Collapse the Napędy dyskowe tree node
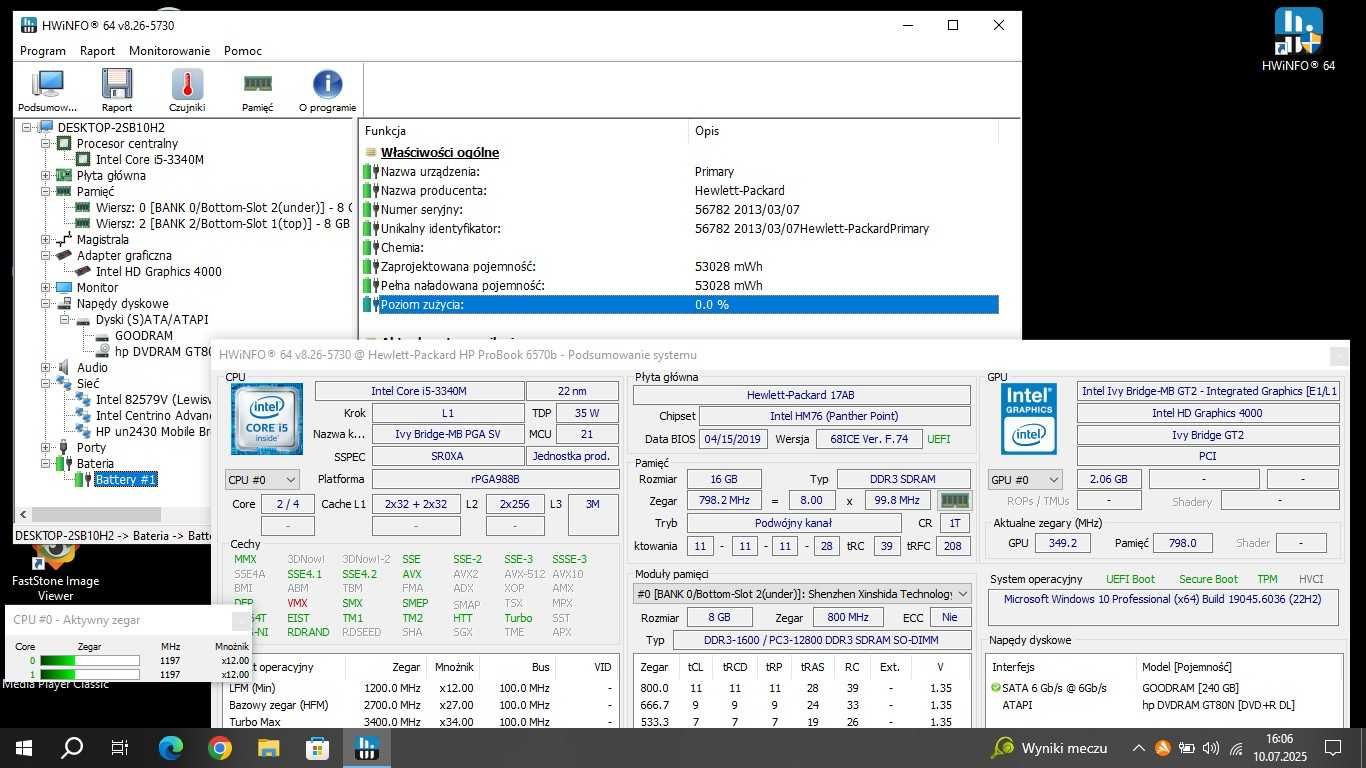Screen dimensions: 1366x768 point(46,304)
